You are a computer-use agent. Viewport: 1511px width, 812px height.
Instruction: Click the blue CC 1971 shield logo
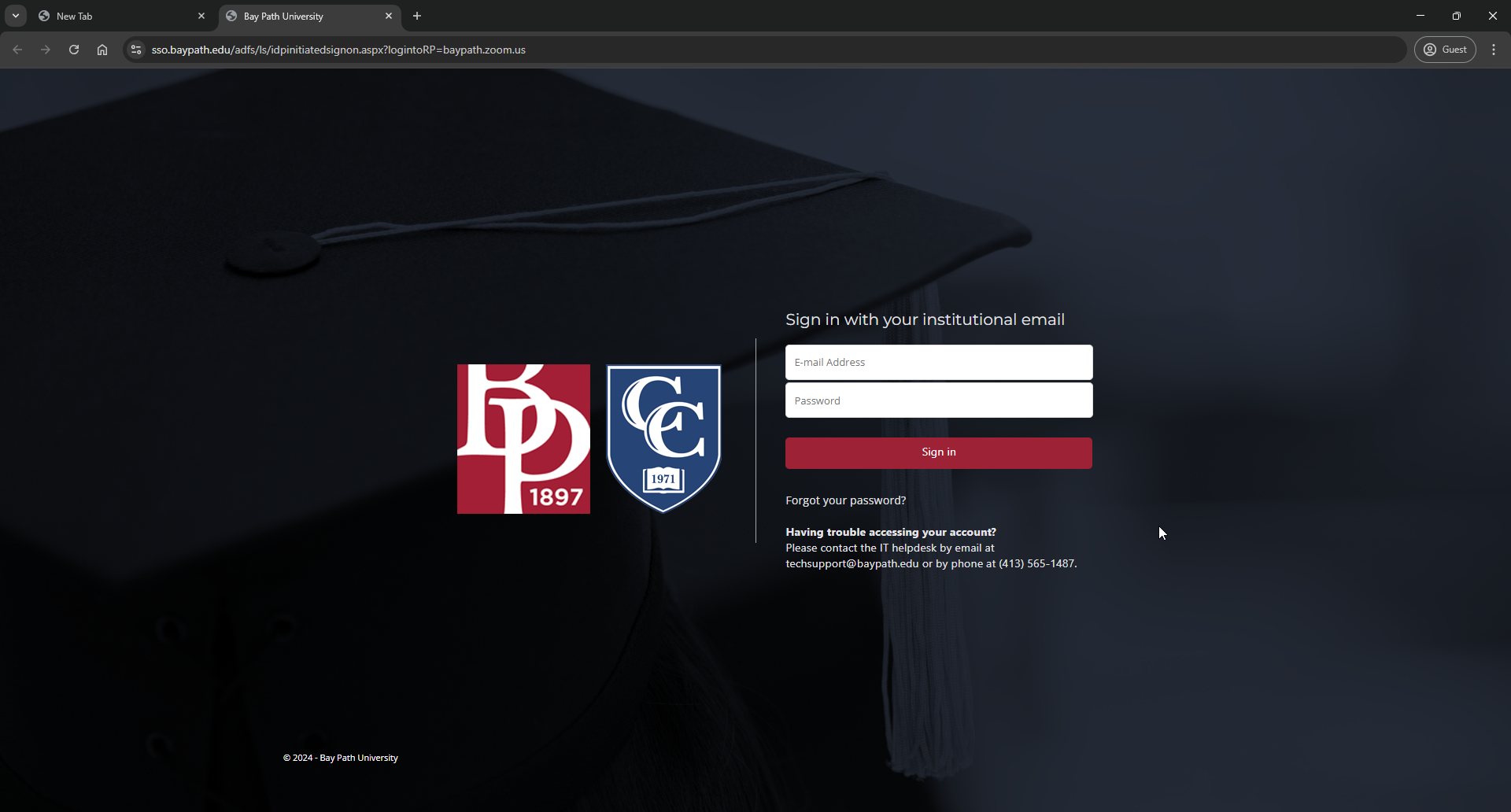(663, 438)
